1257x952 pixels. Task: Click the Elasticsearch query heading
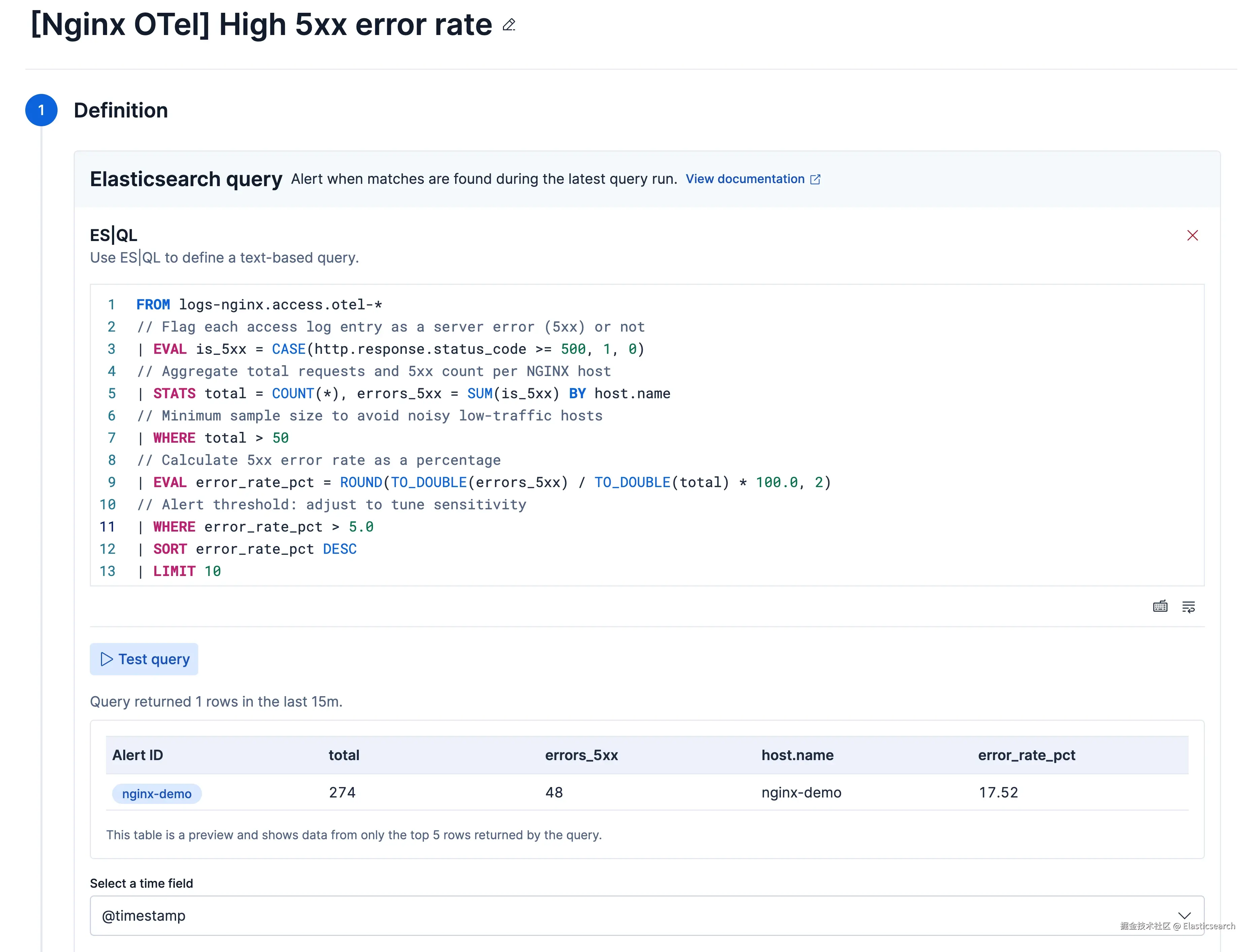(186, 179)
